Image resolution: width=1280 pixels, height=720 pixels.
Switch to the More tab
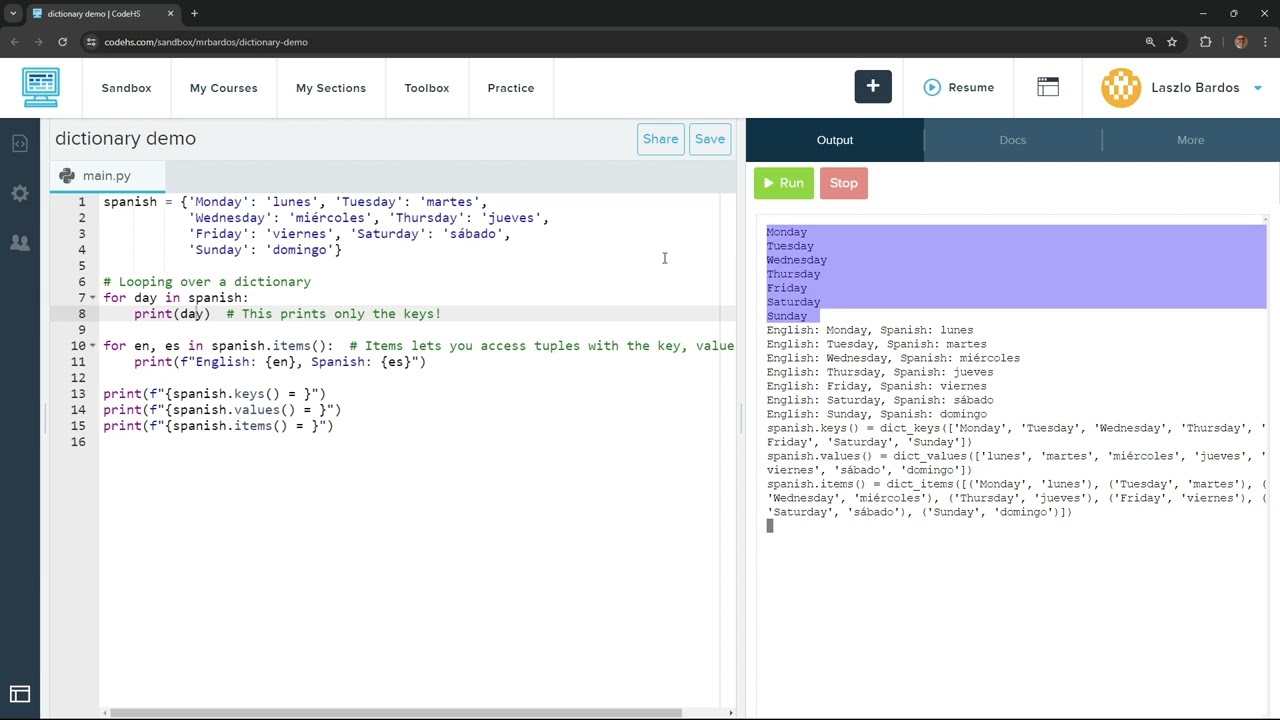(1191, 140)
